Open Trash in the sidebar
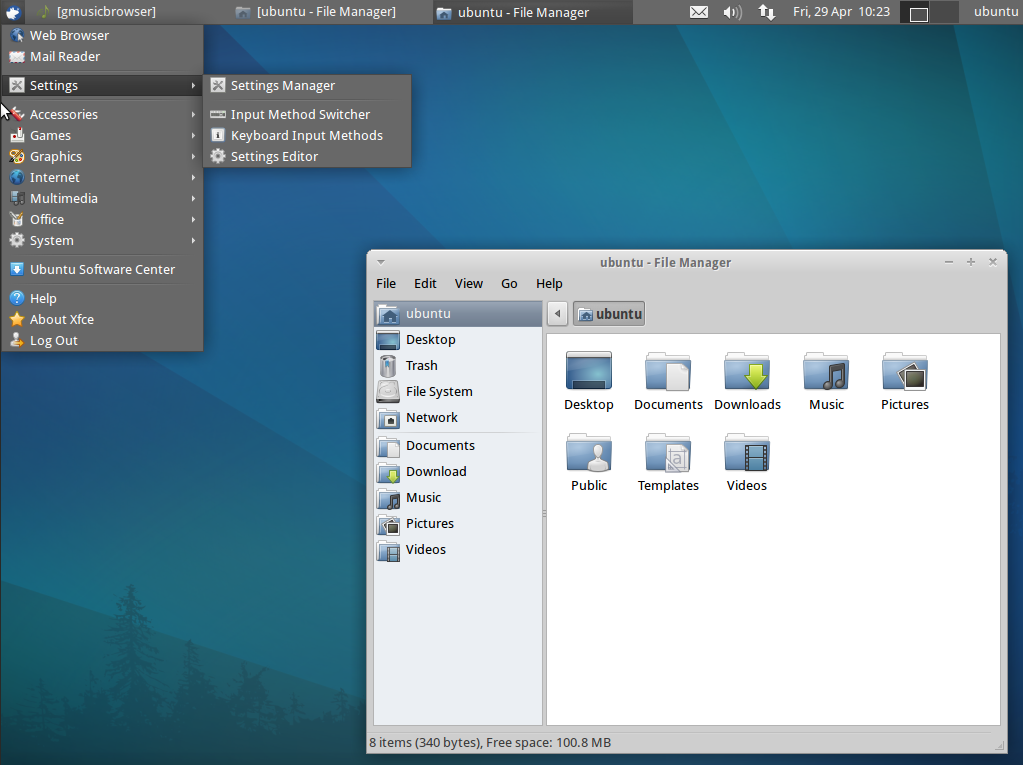This screenshot has height=765, width=1023. pos(458,366)
